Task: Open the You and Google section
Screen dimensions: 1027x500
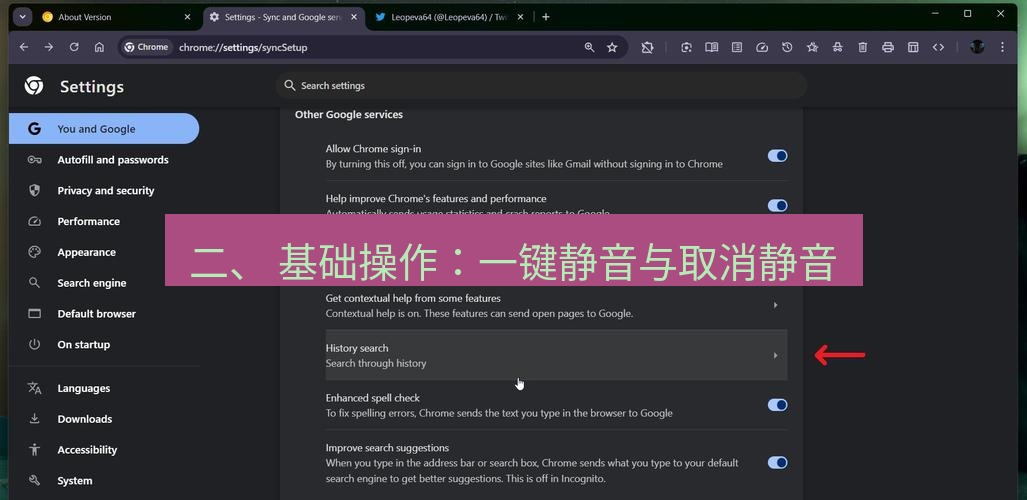Action: point(104,128)
